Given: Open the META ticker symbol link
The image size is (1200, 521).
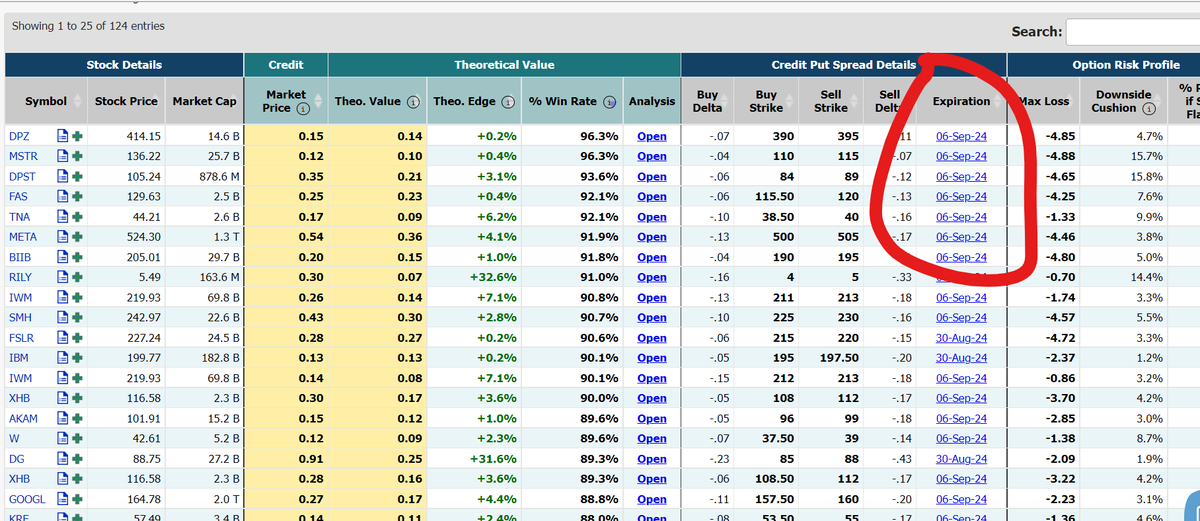Looking at the screenshot, I should (23, 237).
